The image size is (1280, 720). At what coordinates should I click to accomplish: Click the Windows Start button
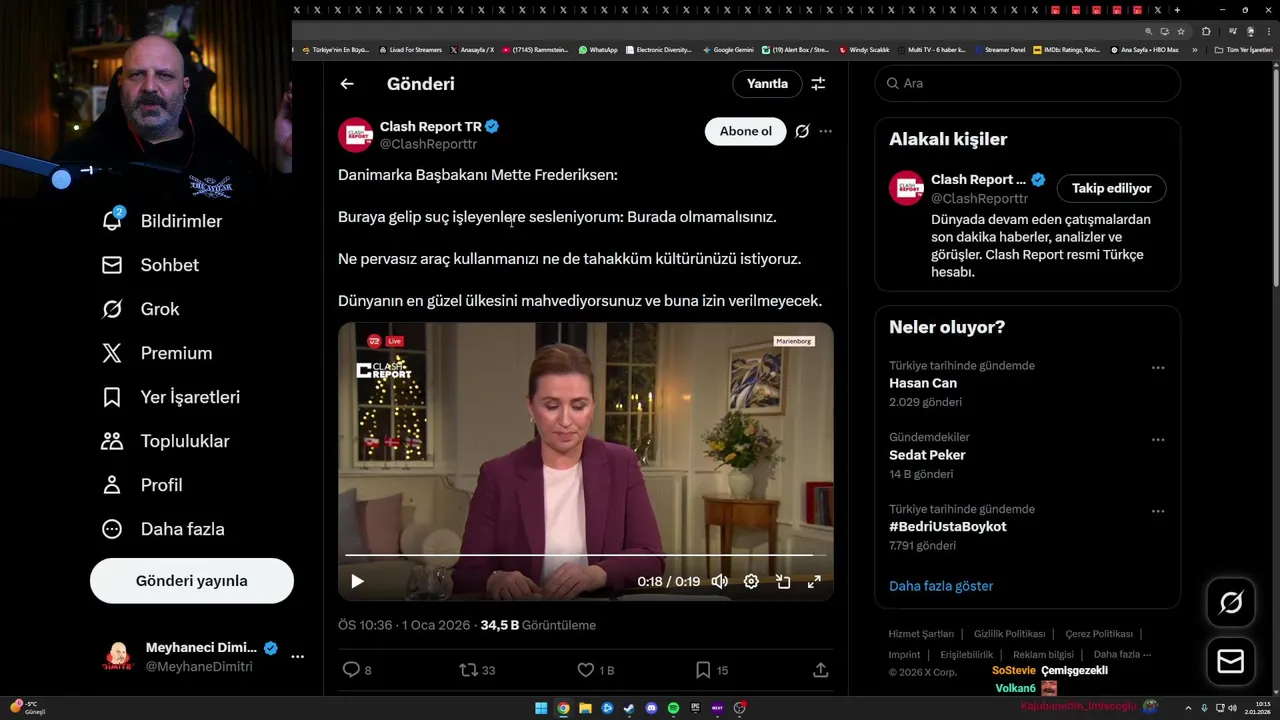tap(541, 708)
